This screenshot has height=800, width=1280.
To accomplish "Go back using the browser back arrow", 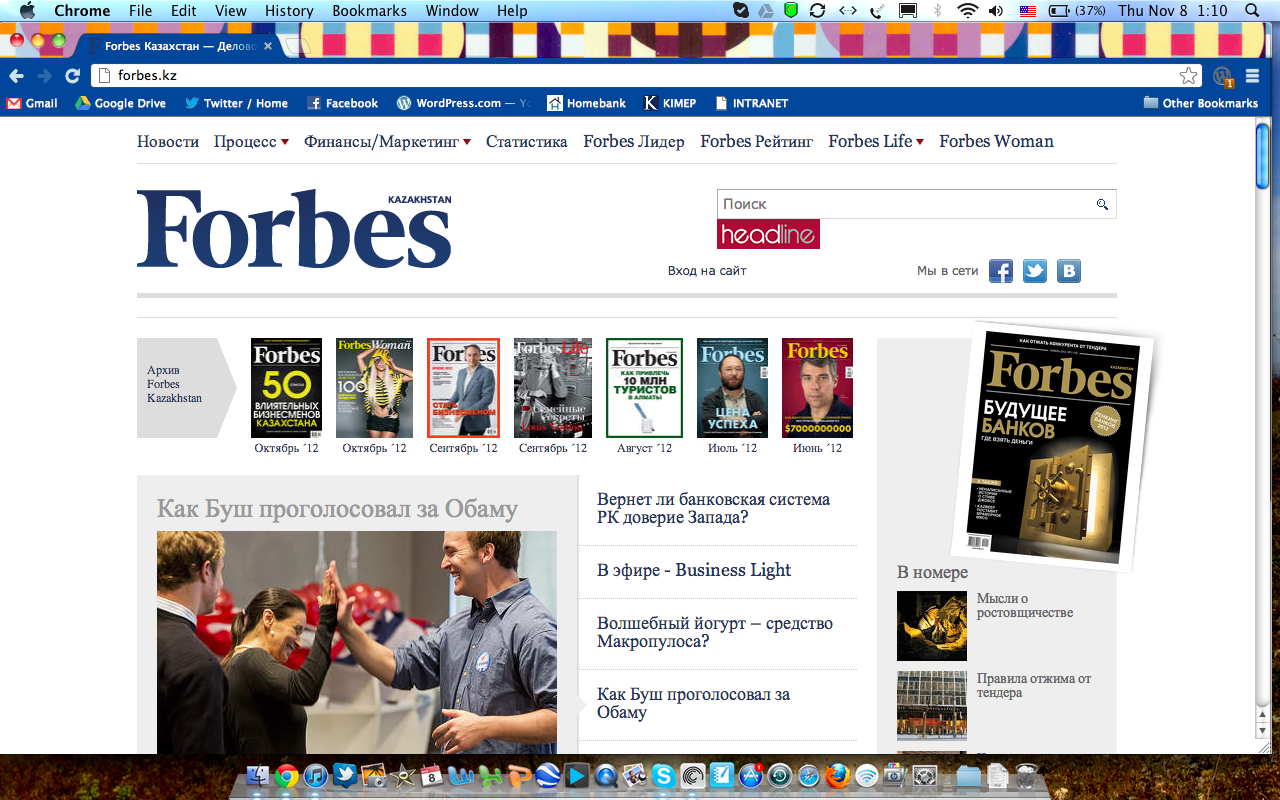I will click(x=16, y=76).
